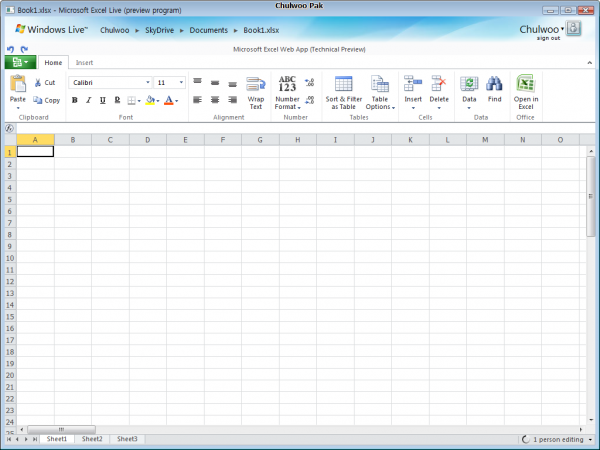Click the user profile picture icon
Viewport: 600px width, 450px height.
tap(574, 28)
